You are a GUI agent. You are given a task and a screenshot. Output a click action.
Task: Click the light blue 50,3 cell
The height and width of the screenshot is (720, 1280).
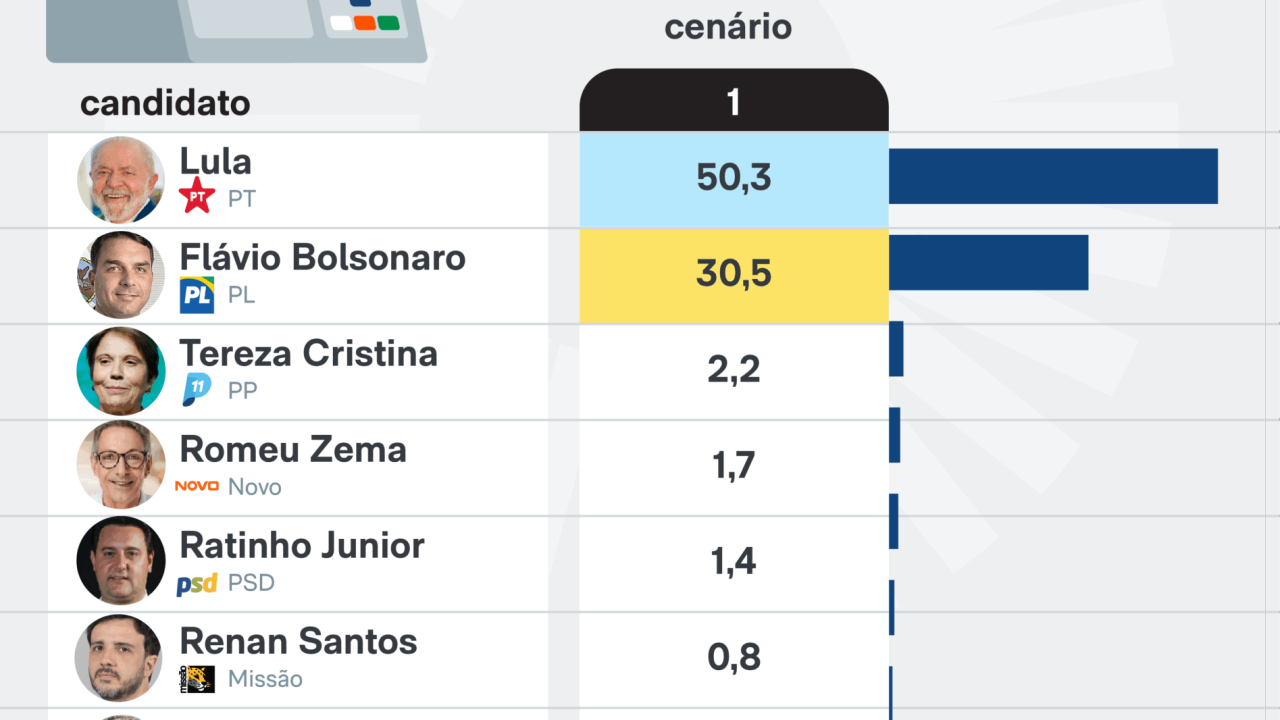pos(734,179)
